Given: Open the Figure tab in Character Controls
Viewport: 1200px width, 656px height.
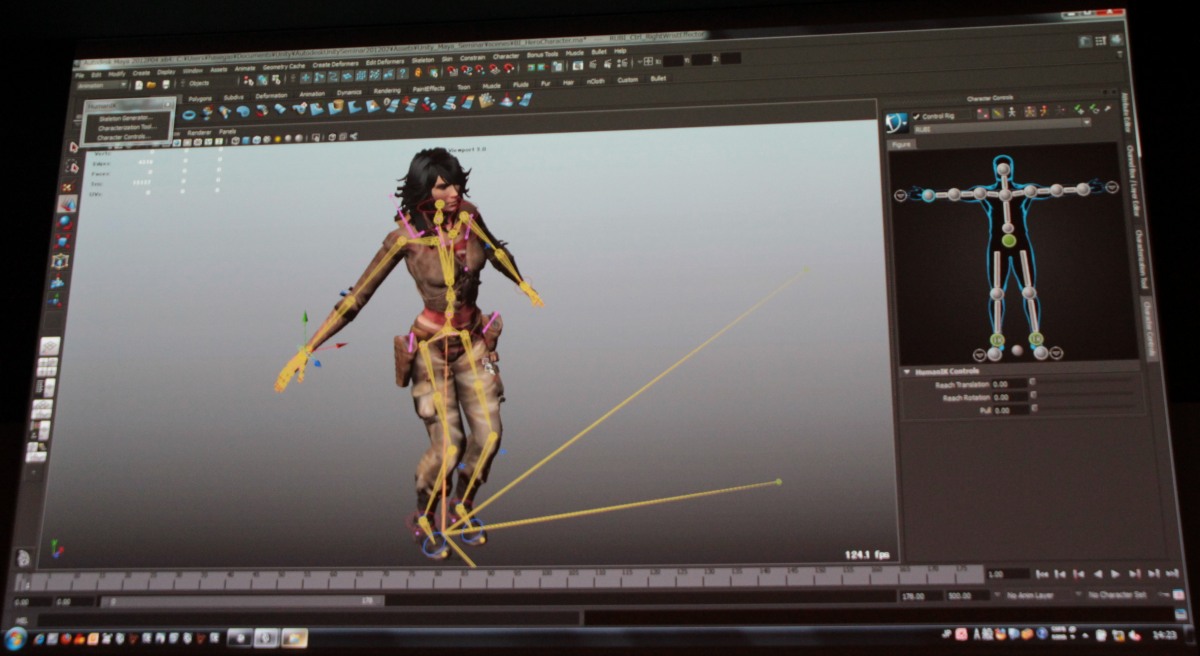Looking at the screenshot, I should click(x=902, y=144).
